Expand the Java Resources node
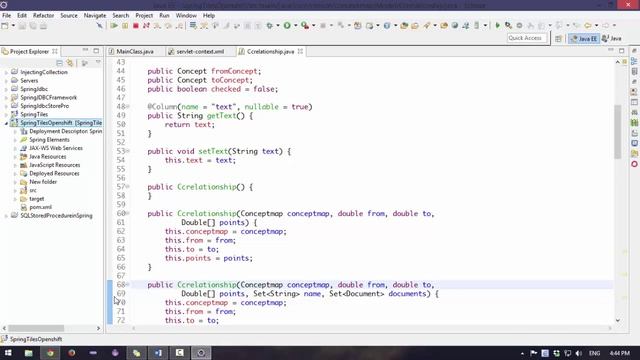 (16, 157)
